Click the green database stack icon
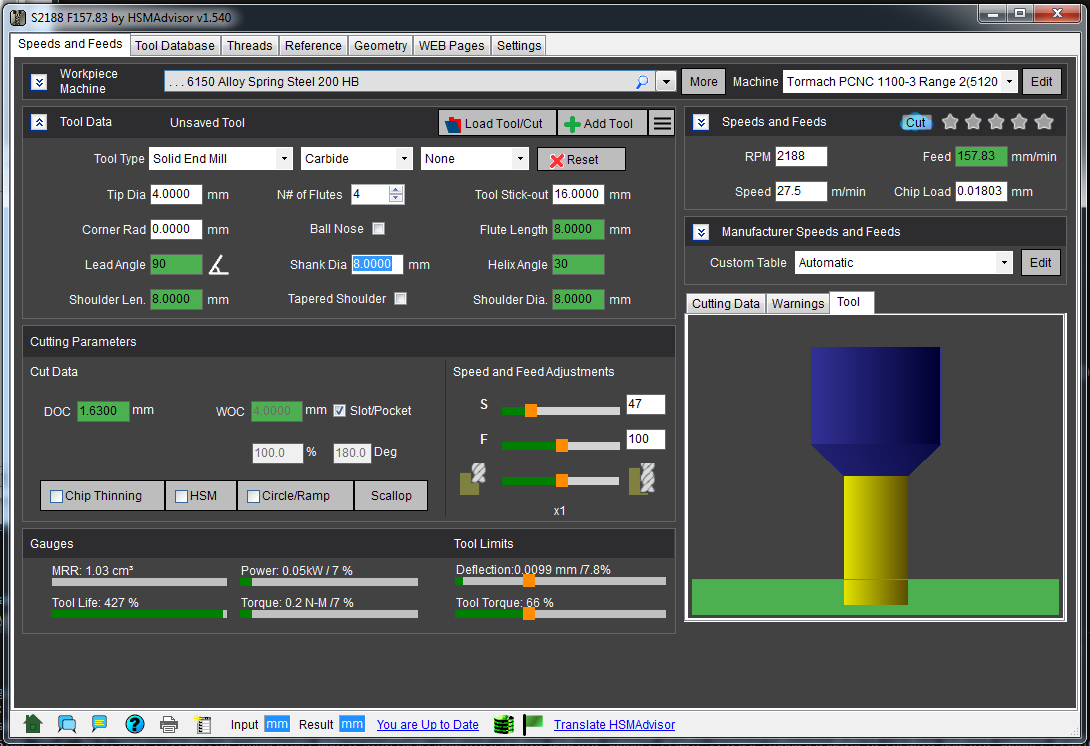The width and height of the screenshot is (1090, 746). click(503, 724)
